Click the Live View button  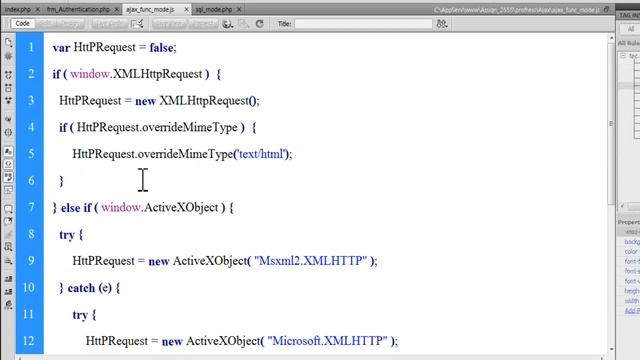coord(169,24)
